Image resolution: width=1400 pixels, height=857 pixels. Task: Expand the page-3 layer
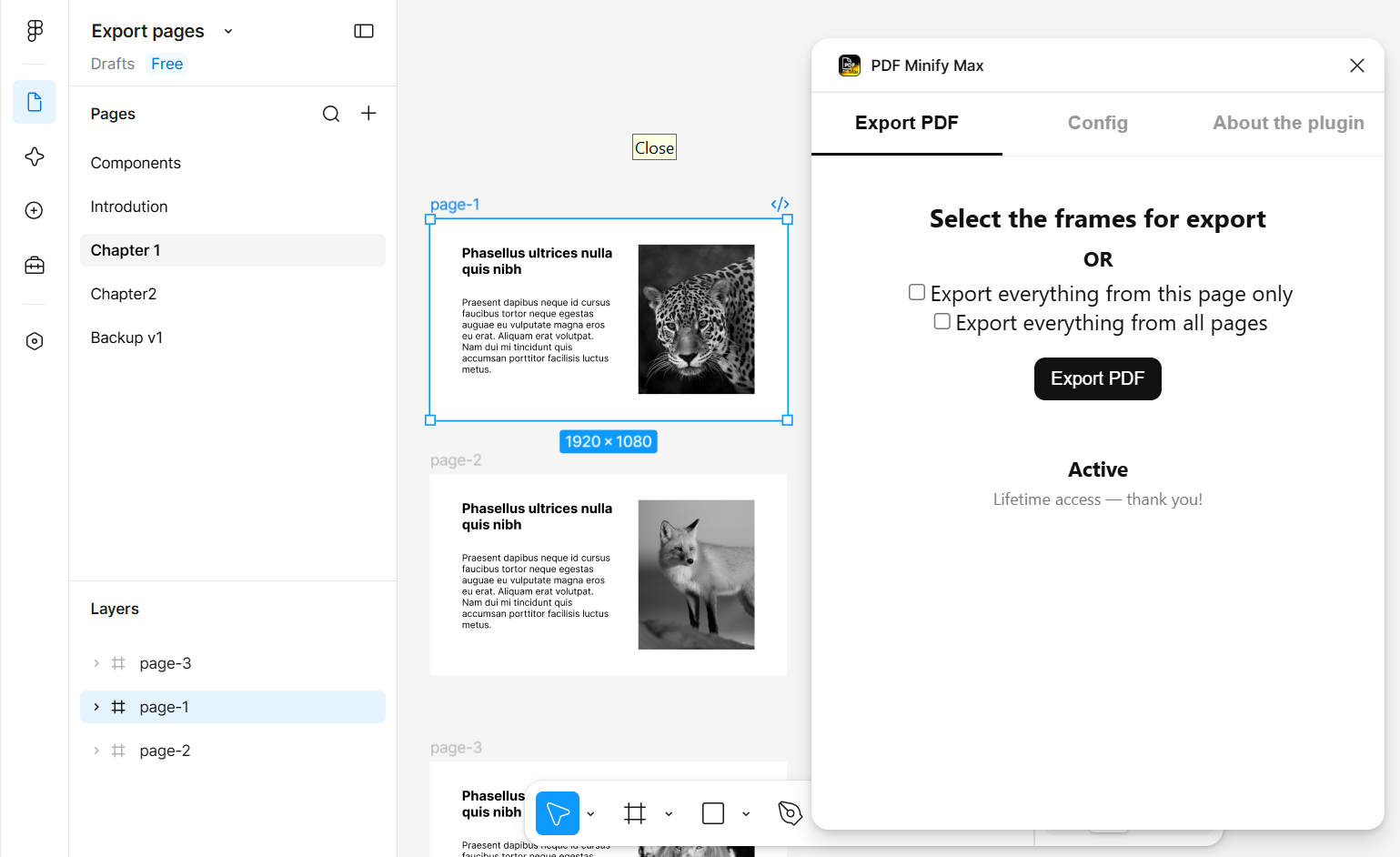pos(96,663)
